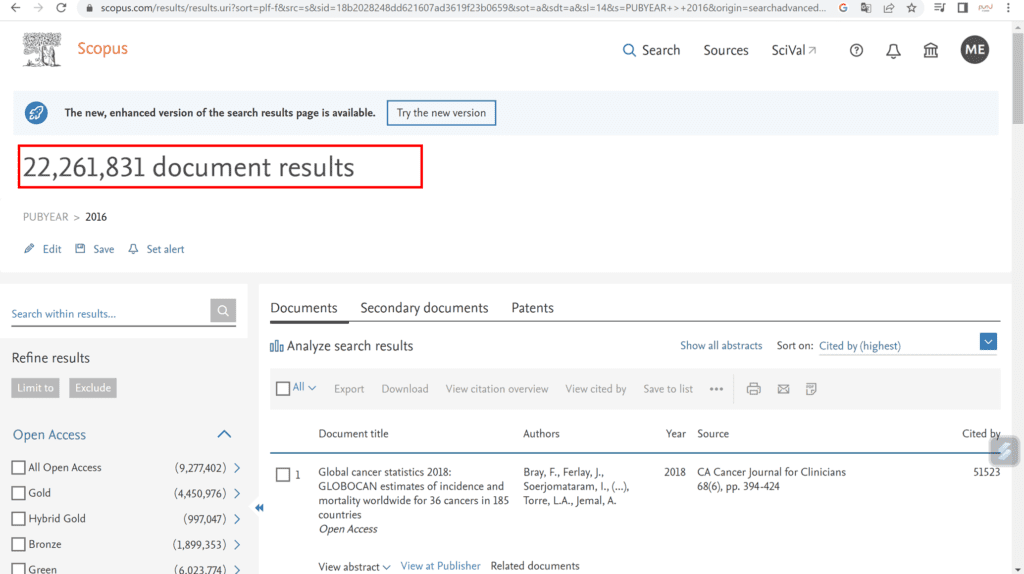Viewport: 1024px width, 574px height.
Task: Select document 1 checkbox
Action: coord(283,475)
